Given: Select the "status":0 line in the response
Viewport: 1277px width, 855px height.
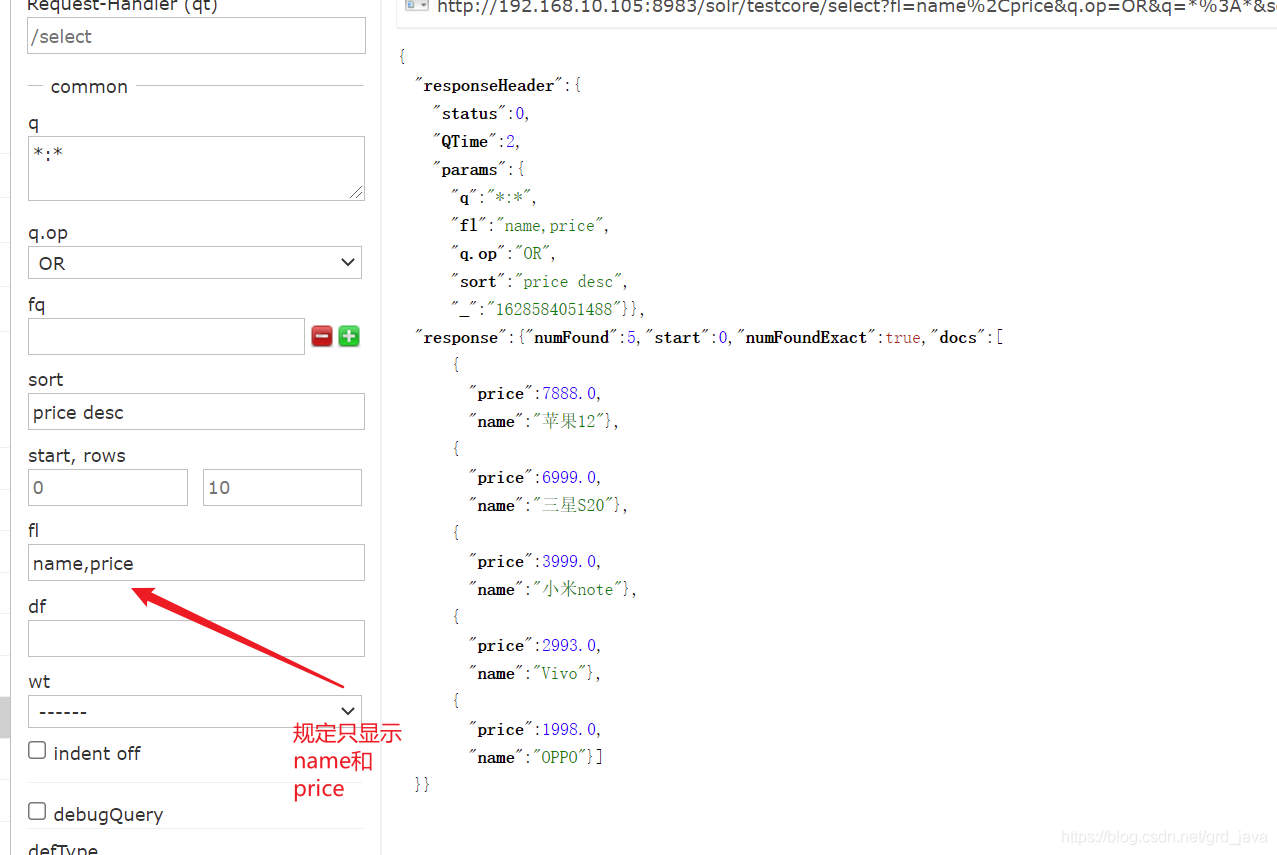Looking at the screenshot, I should 481,113.
